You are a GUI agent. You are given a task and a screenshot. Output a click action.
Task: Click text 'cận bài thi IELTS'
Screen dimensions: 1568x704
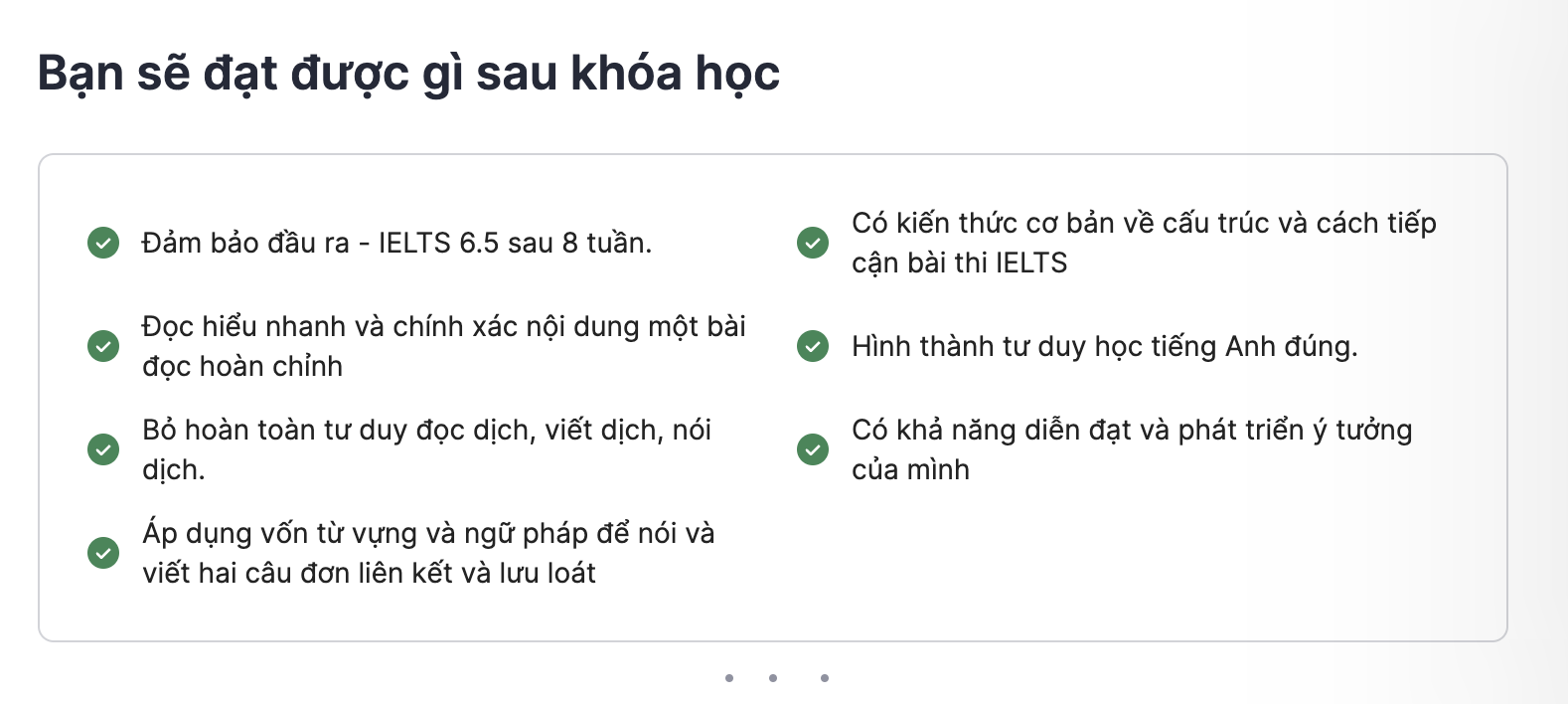(959, 263)
